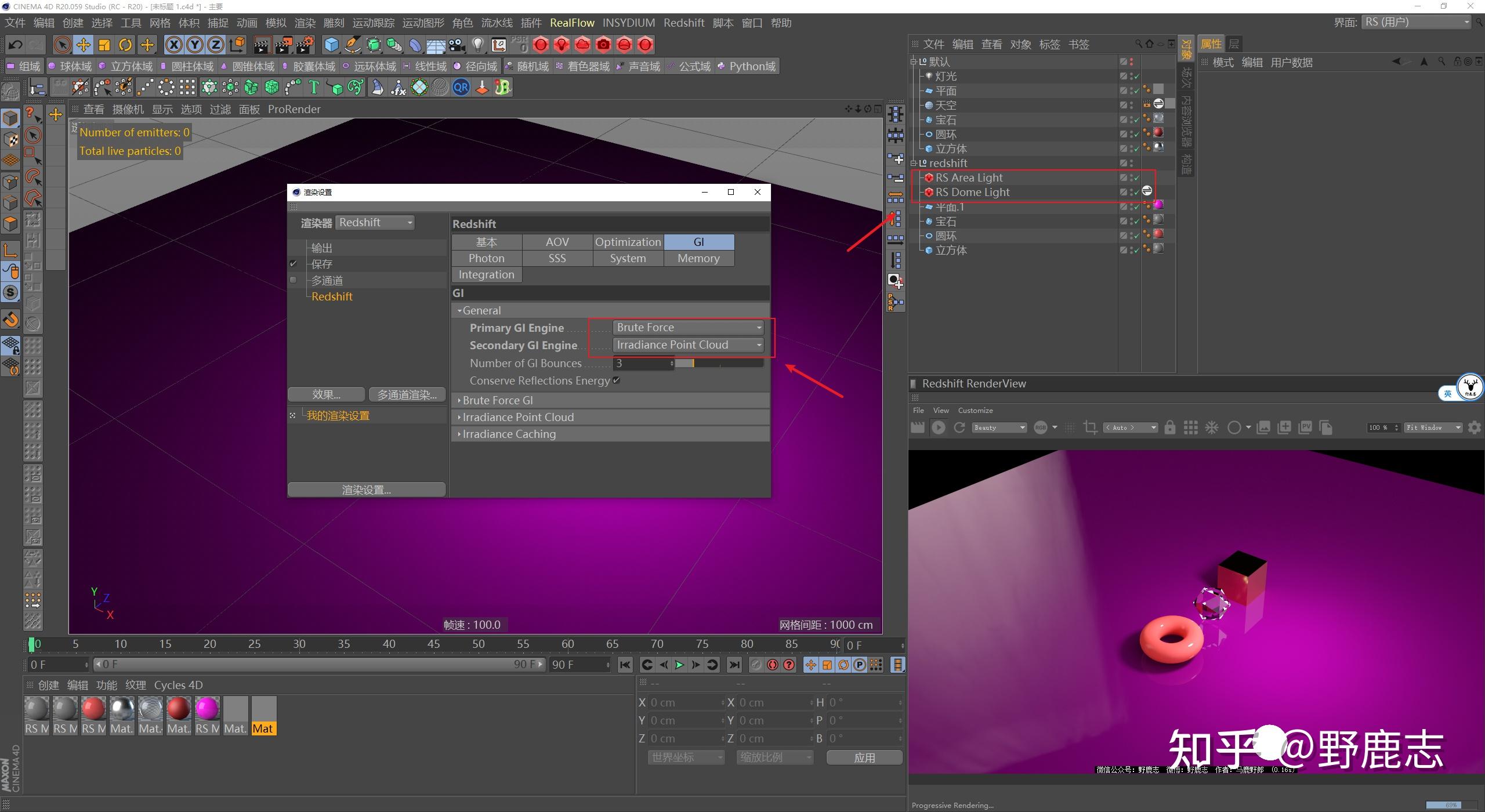The width and height of the screenshot is (1485, 812).
Task: Toggle visibility dots for 天空 object
Action: 1132,105
